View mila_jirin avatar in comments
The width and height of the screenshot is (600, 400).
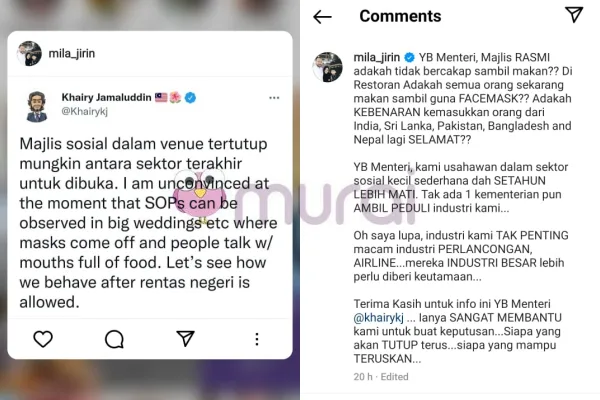(328, 67)
